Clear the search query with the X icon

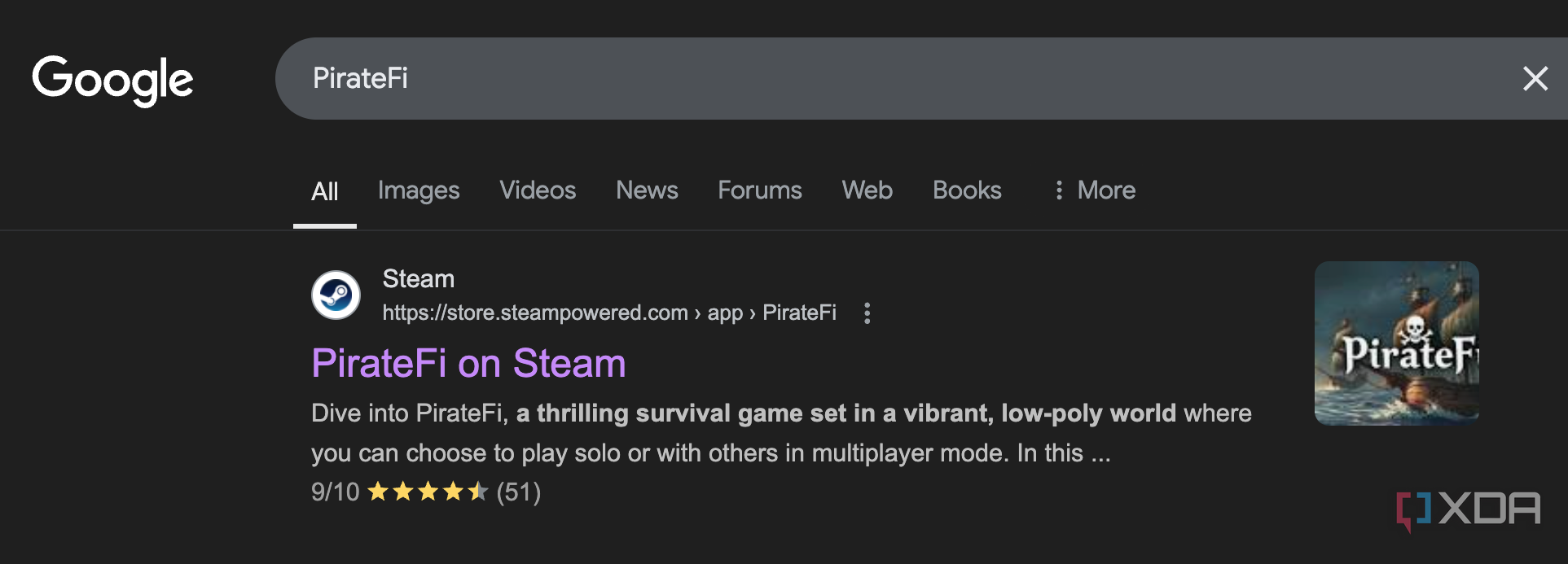tap(1535, 78)
